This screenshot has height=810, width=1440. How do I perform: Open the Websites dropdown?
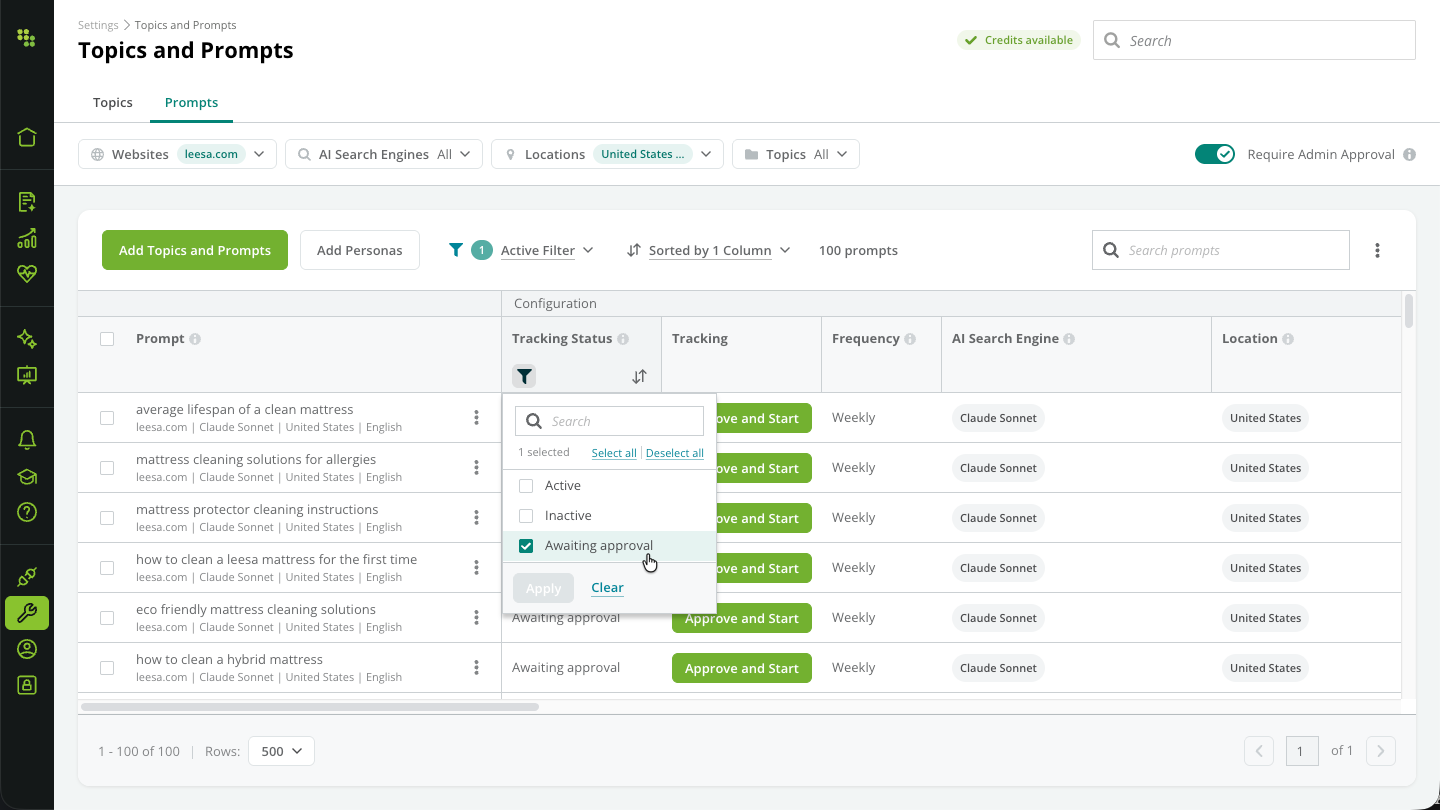tap(177, 154)
